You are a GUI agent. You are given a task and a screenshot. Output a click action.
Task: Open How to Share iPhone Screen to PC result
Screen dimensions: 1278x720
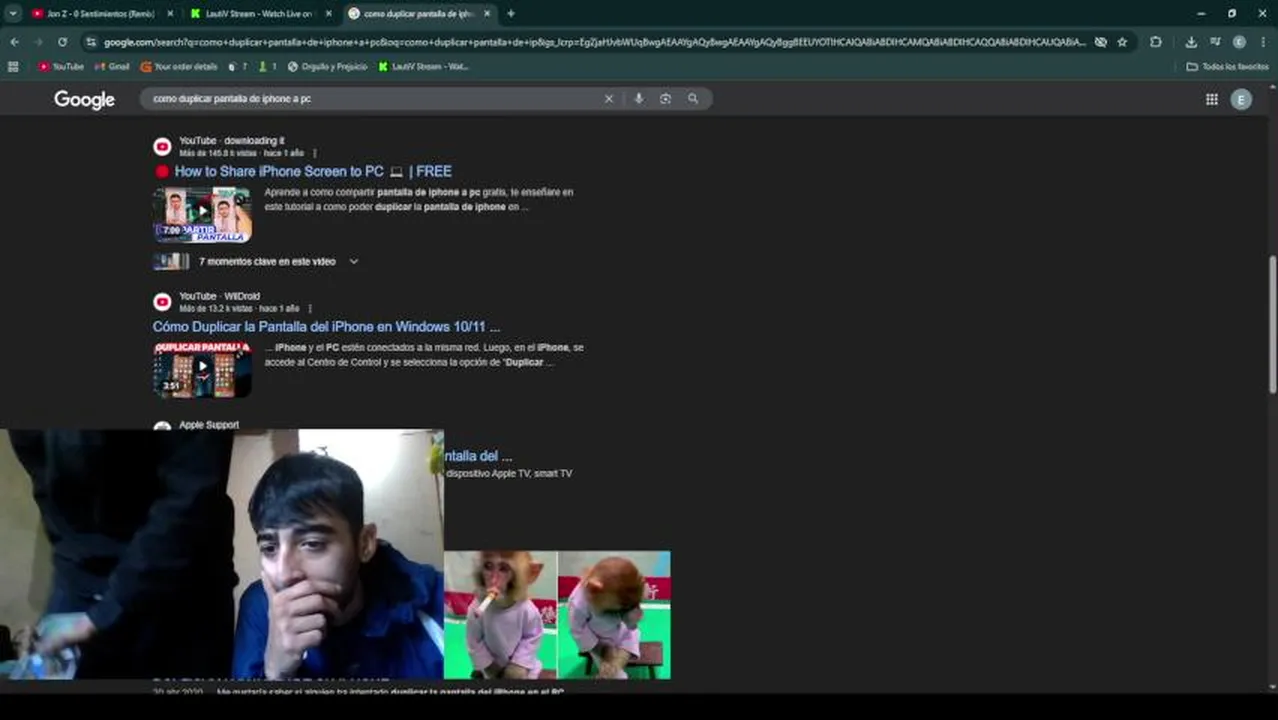pos(313,171)
